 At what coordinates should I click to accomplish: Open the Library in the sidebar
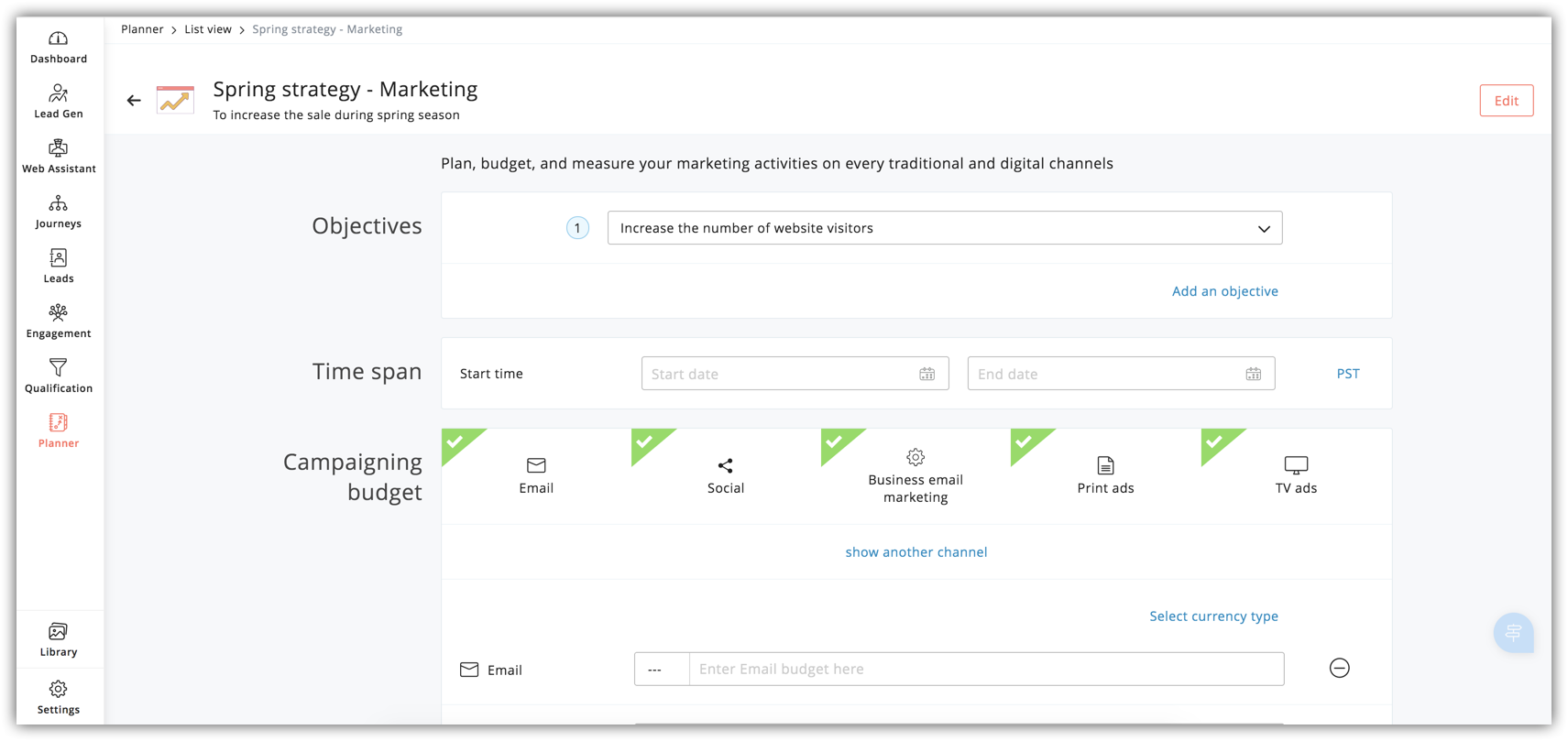click(x=59, y=639)
